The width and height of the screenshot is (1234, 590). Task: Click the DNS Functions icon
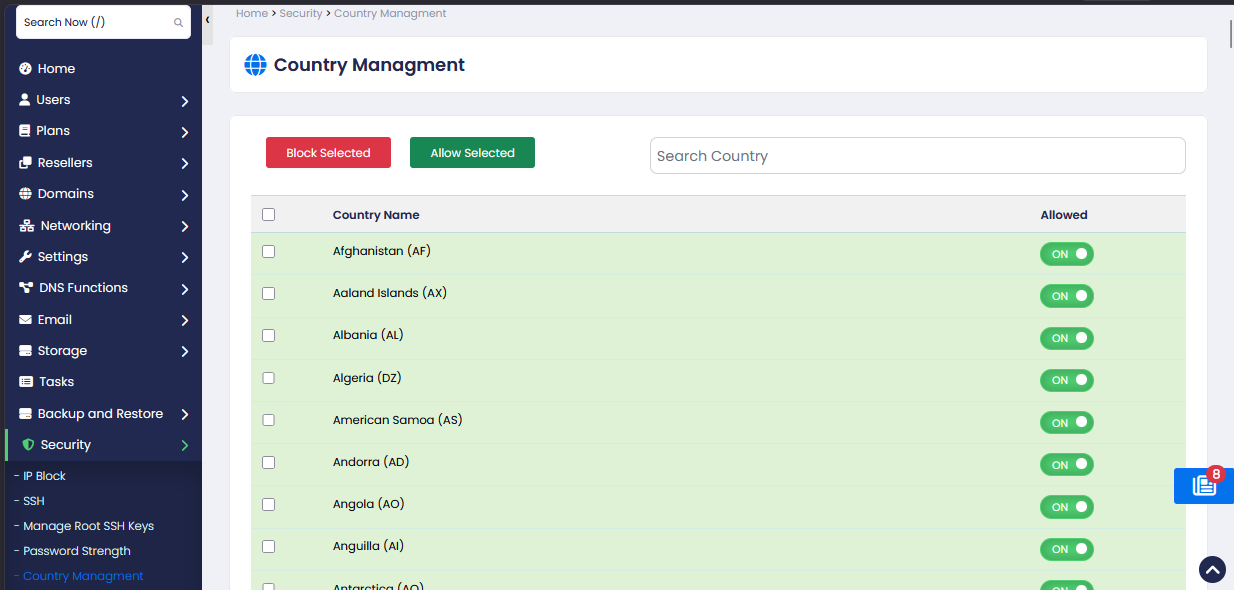point(26,288)
